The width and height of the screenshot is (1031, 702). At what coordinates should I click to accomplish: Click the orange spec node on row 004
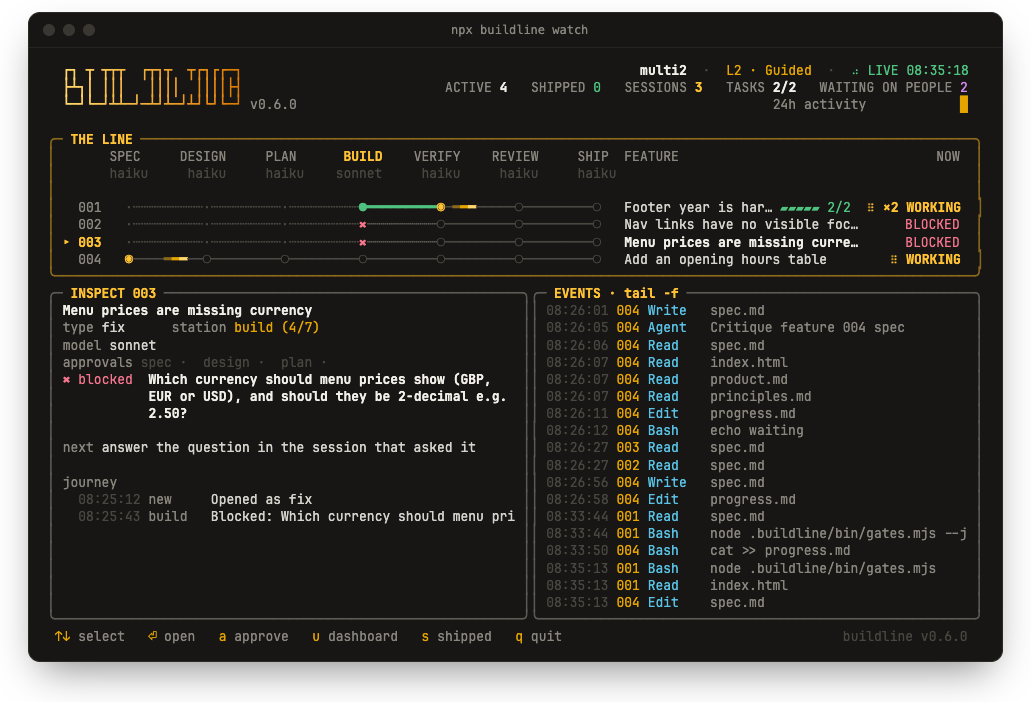tap(129, 259)
